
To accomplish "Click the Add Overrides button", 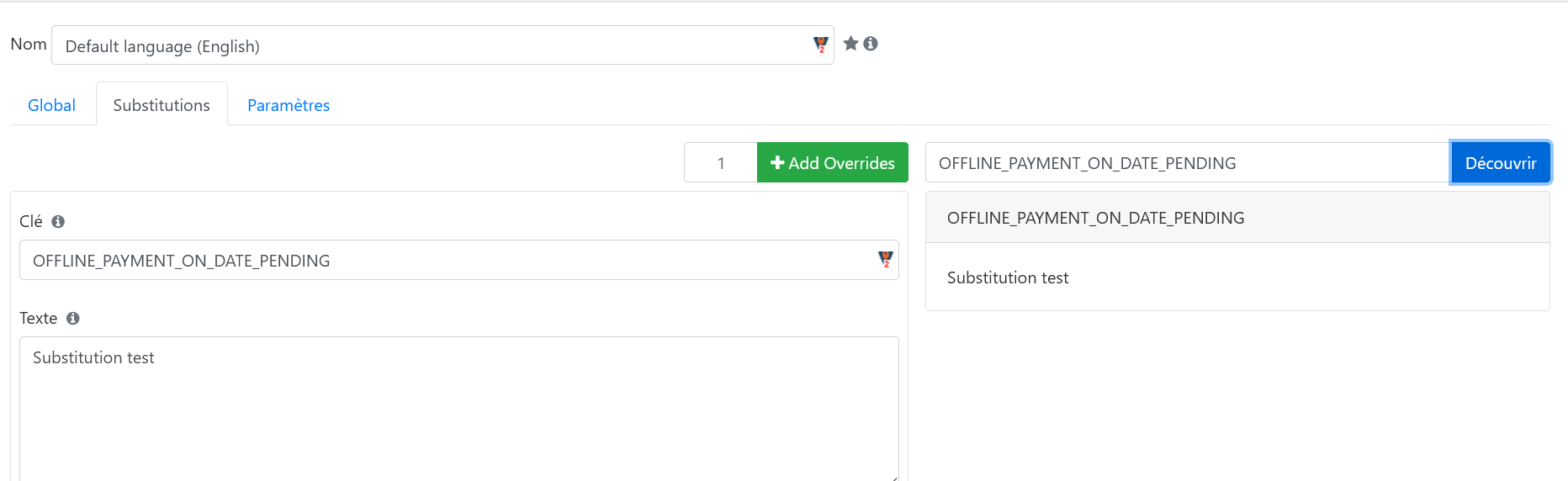I will 833,162.
